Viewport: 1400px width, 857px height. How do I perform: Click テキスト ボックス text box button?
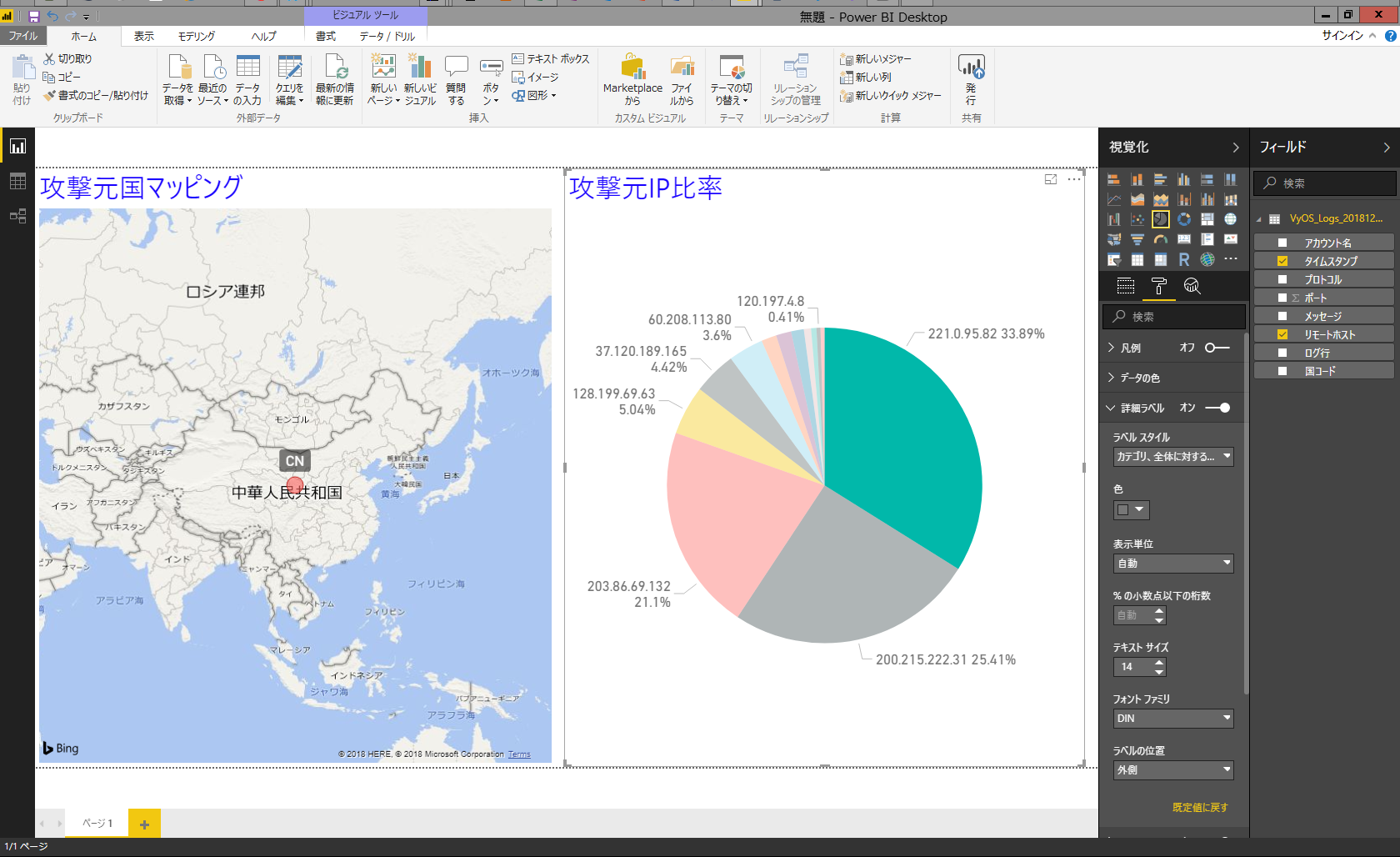pyautogui.click(x=551, y=59)
